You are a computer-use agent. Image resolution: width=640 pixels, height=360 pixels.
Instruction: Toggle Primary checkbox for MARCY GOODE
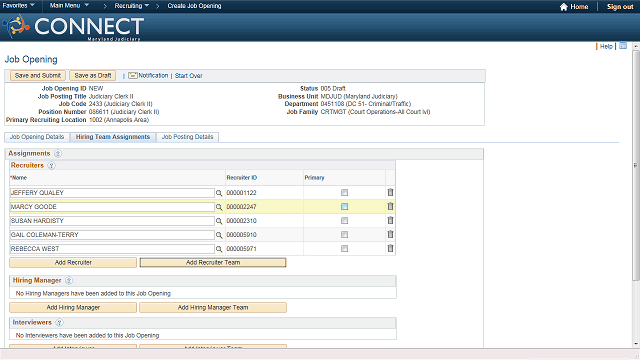tap(344, 207)
